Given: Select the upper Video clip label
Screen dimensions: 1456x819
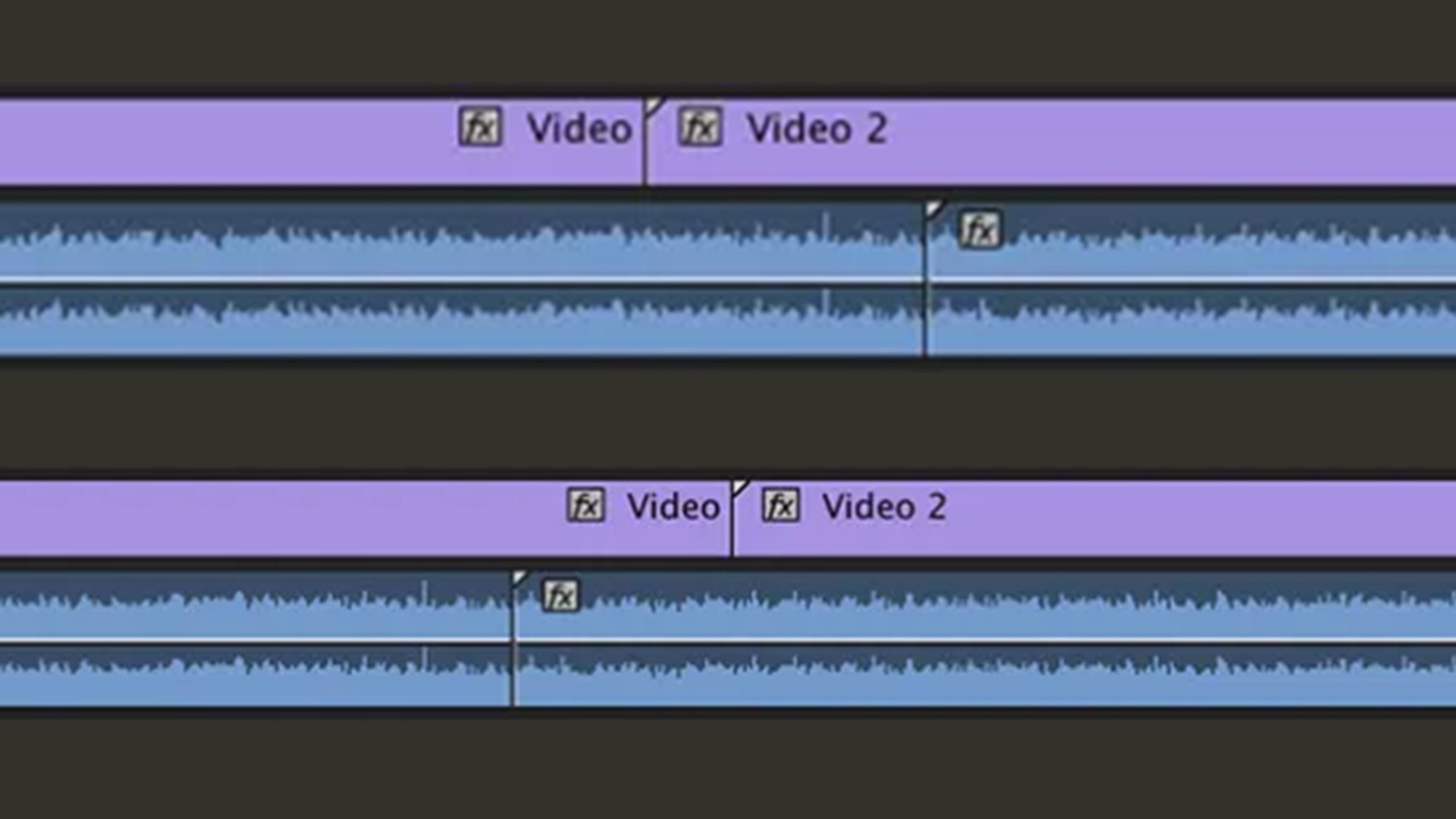Looking at the screenshot, I should [579, 128].
